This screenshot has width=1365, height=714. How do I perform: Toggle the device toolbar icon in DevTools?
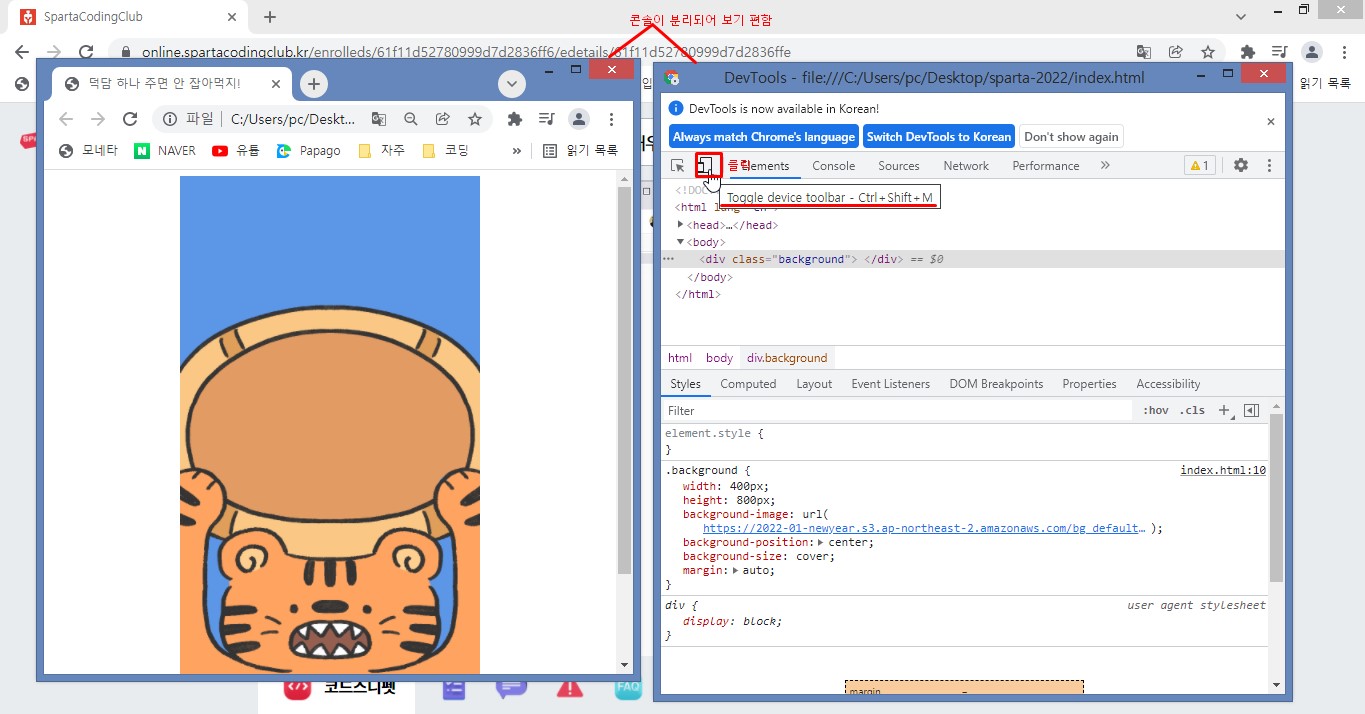click(706, 165)
